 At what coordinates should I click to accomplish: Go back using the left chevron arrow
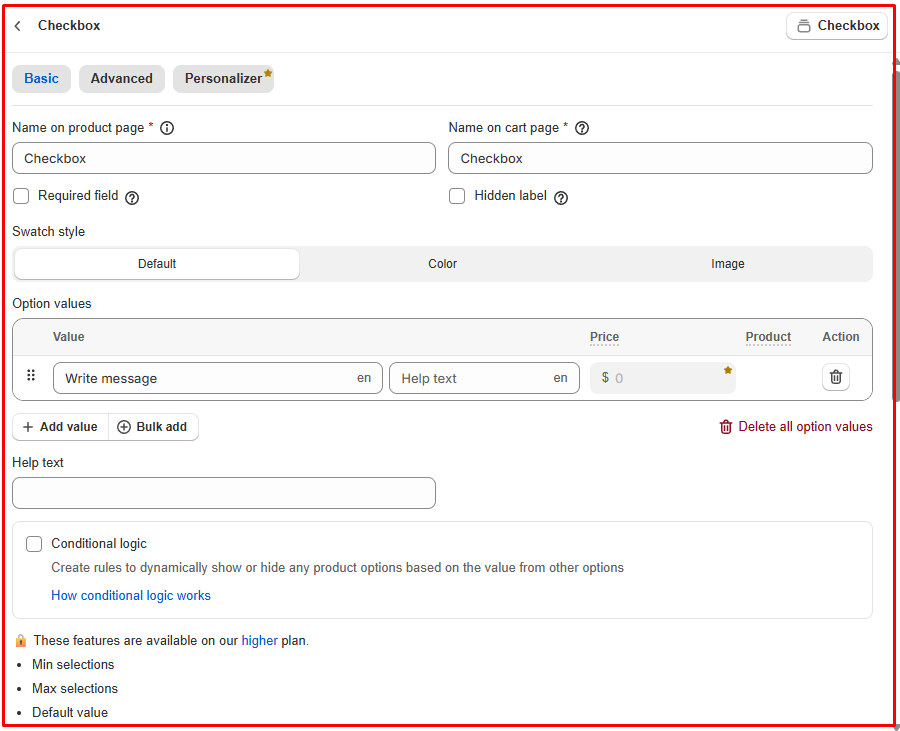(x=18, y=26)
